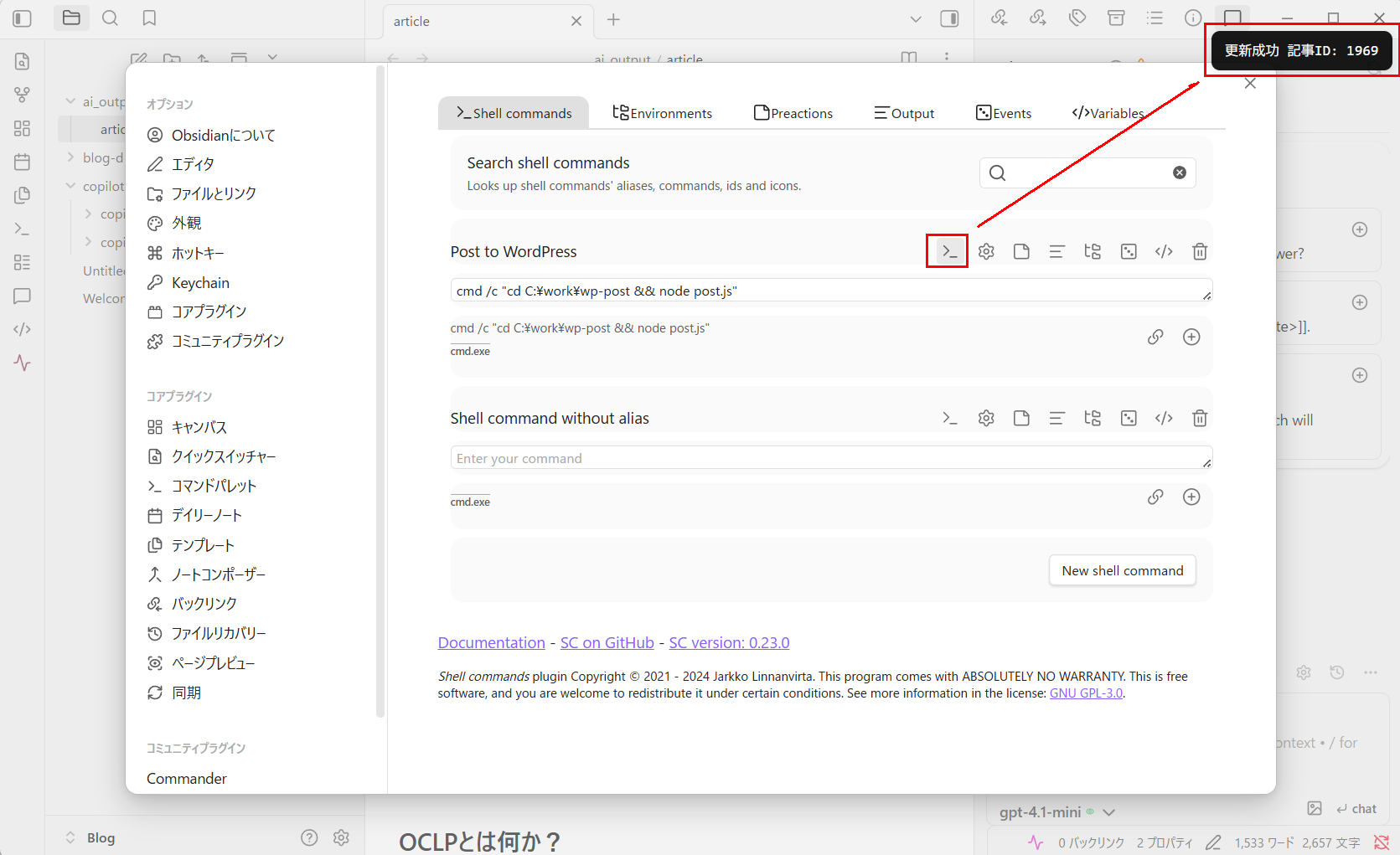Viewport: 1400px width, 855px height.
Task: Delete the Post to WordPress command
Action: [x=1200, y=251]
